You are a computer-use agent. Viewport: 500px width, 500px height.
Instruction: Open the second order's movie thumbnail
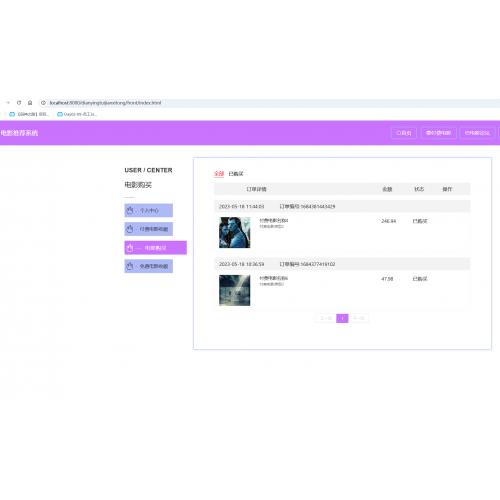point(235,290)
